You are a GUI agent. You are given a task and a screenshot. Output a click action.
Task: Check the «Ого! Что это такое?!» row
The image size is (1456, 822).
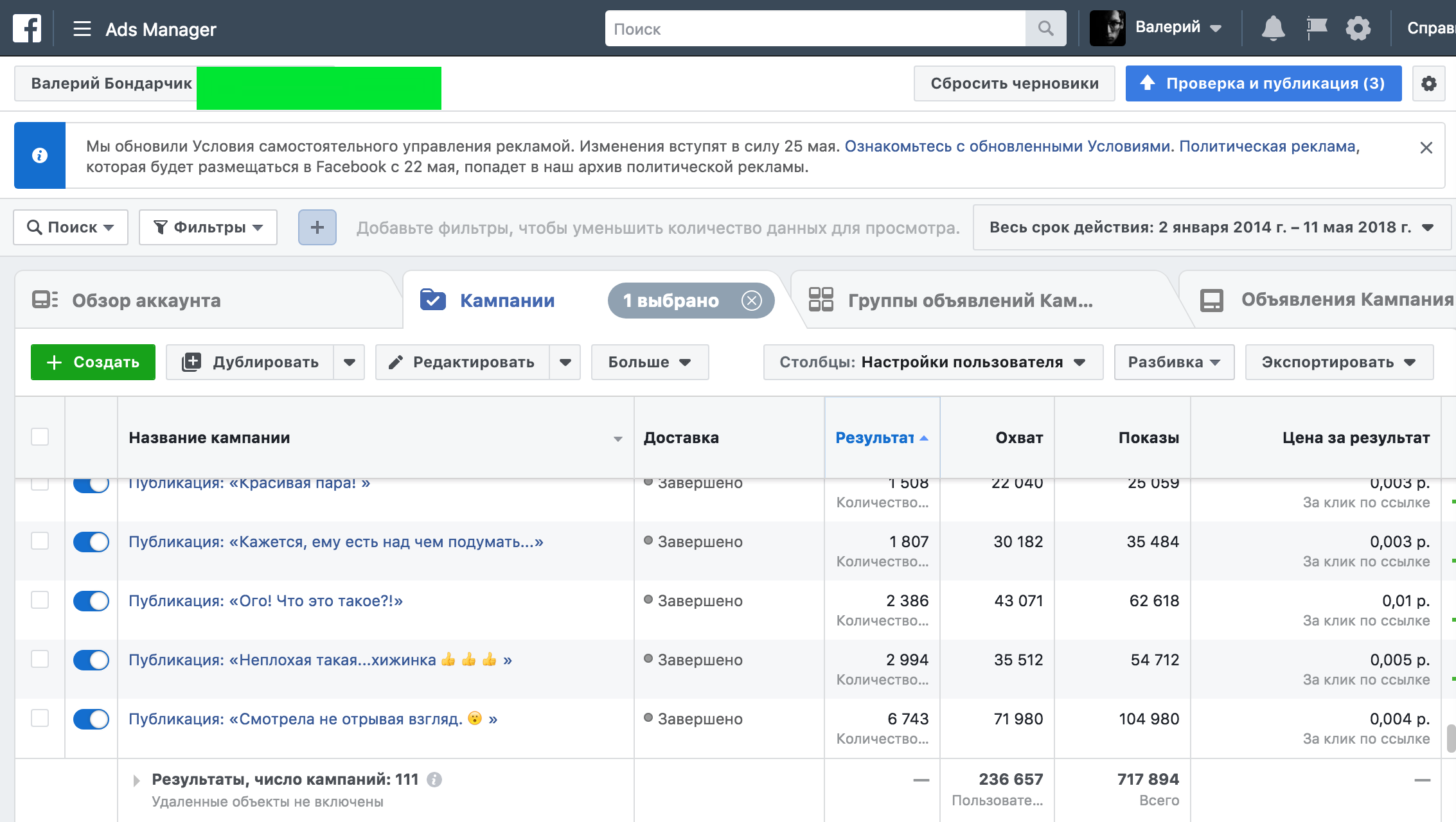pos(40,600)
